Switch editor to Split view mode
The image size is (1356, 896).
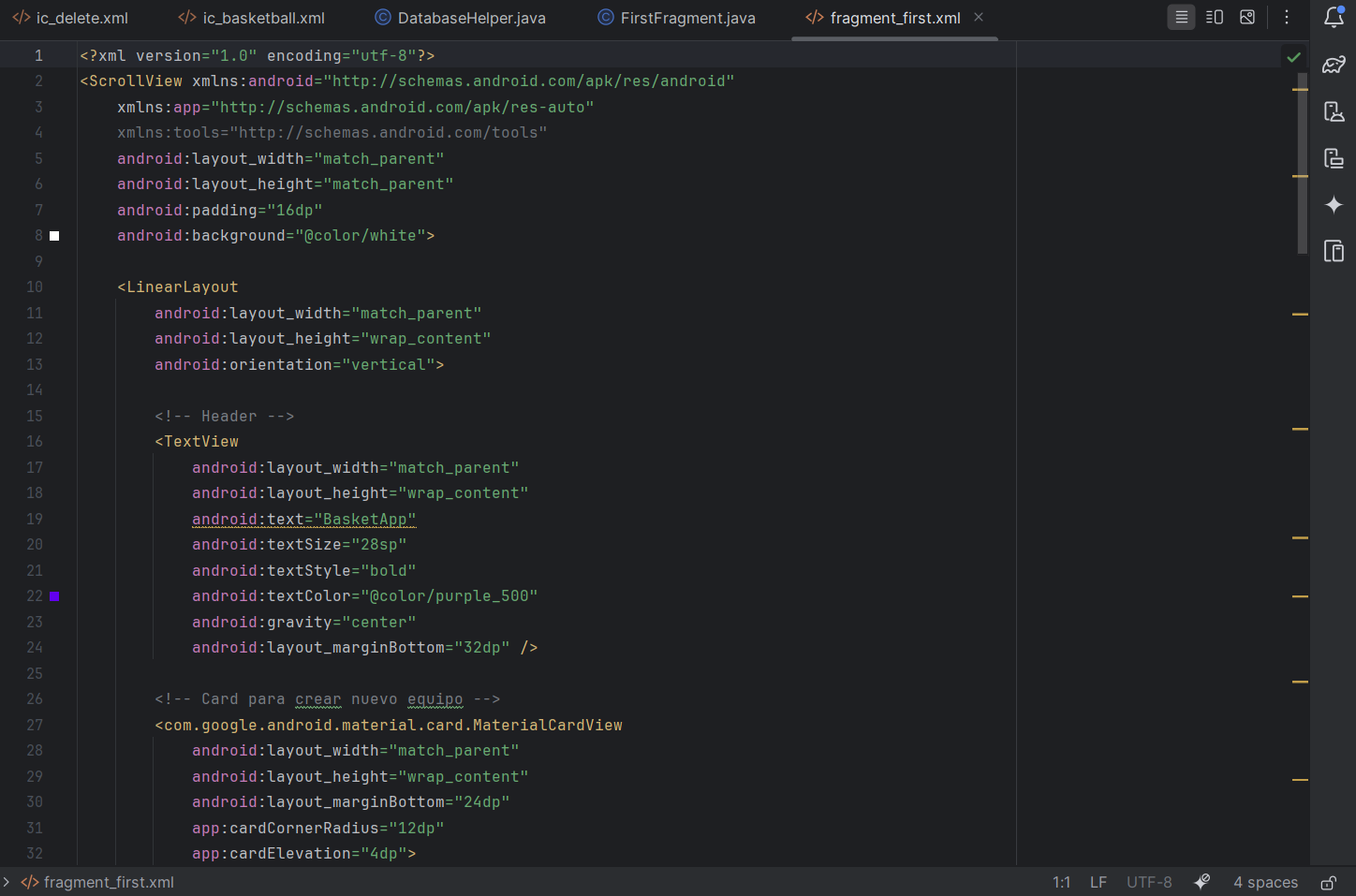tap(1215, 17)
